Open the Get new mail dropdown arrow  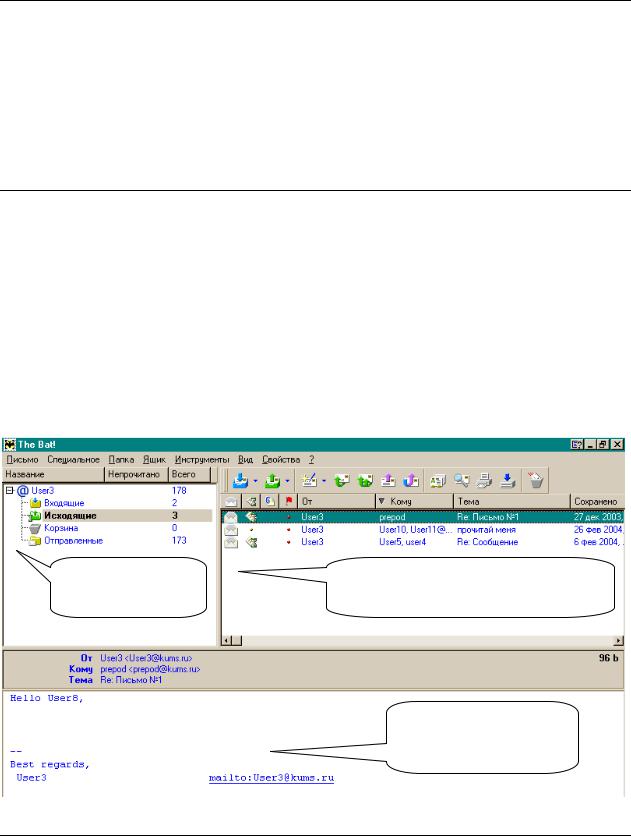pos(255,481)
